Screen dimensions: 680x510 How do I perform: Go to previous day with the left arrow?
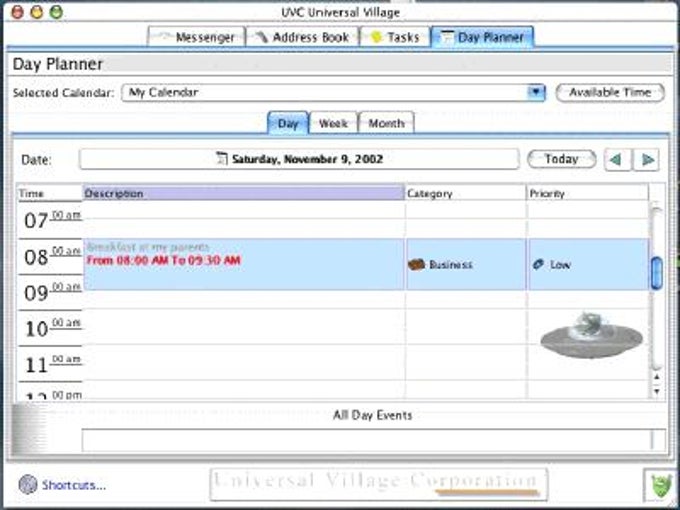pyautogui.click(x=616, y=160)
